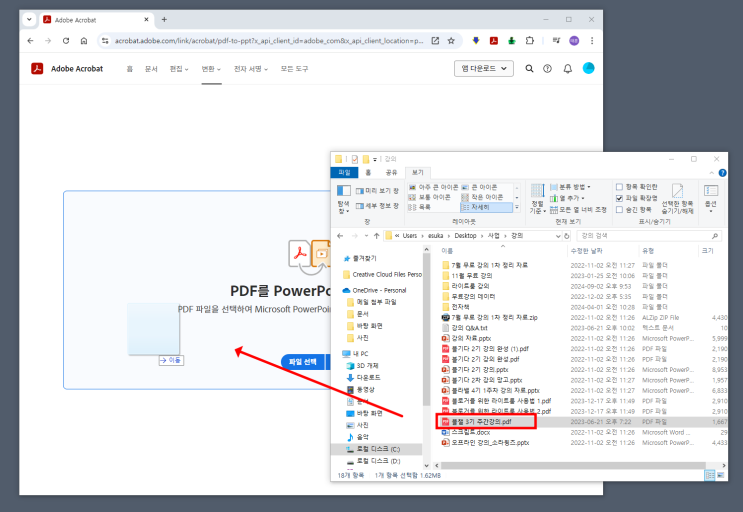Refresh the Explorer folder view

[x=567, y=235]
